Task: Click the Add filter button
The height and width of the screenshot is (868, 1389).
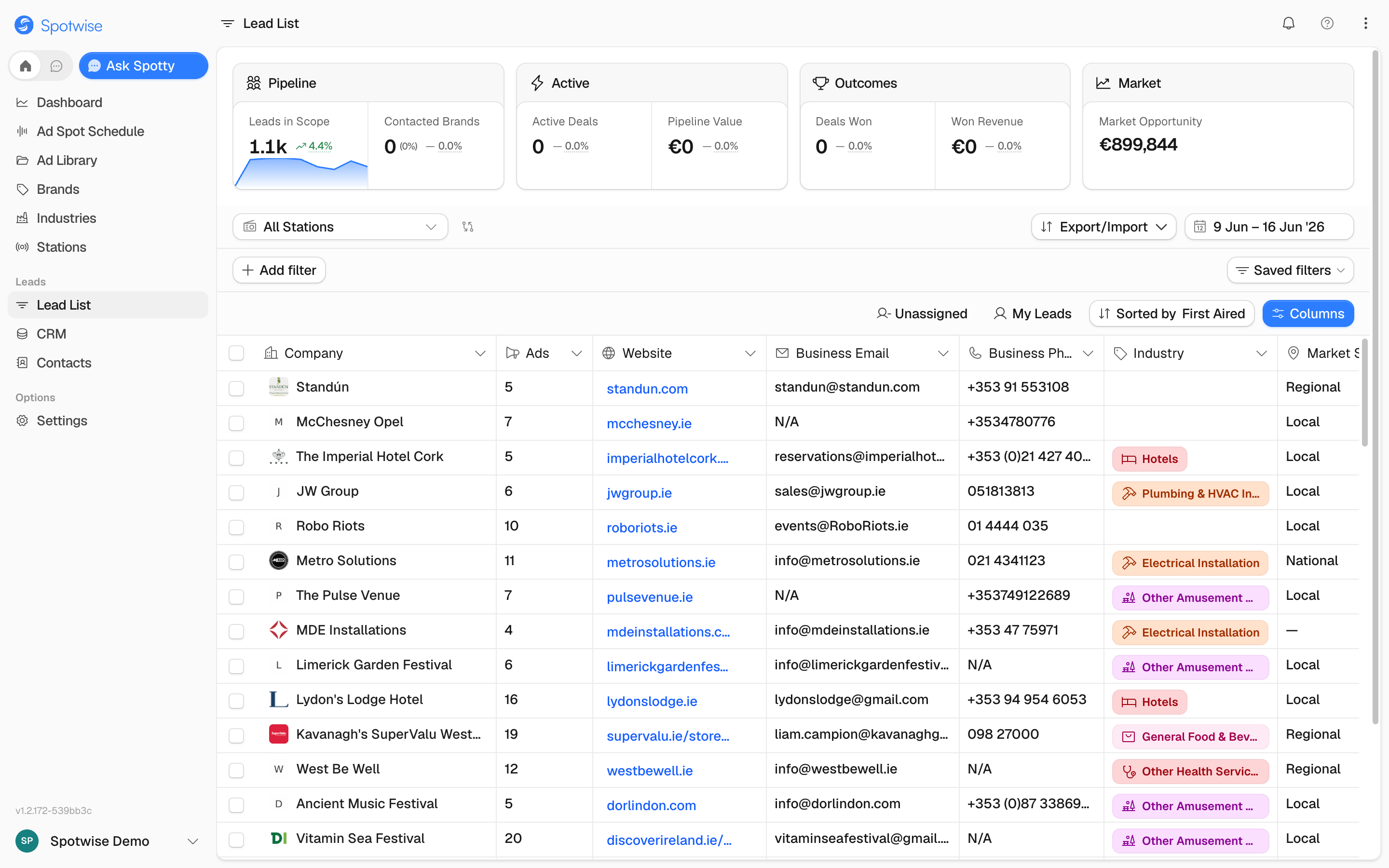Action: pyautogui.click(x=279, y=271)
